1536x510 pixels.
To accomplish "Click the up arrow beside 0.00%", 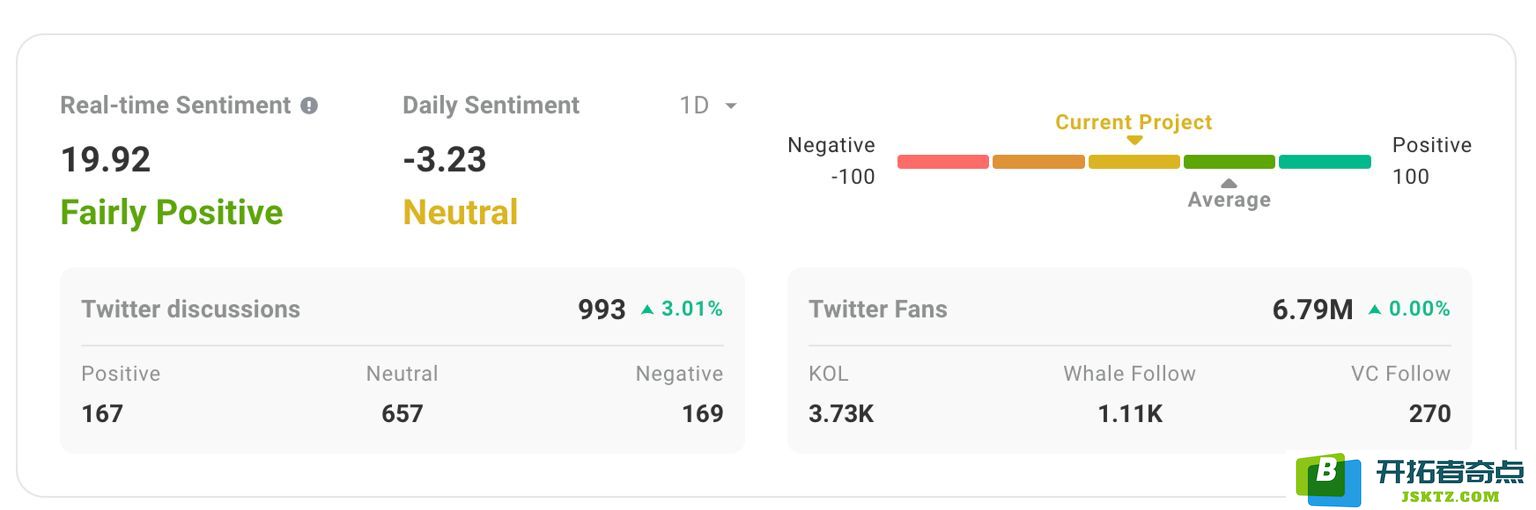I will point(1375,310).
